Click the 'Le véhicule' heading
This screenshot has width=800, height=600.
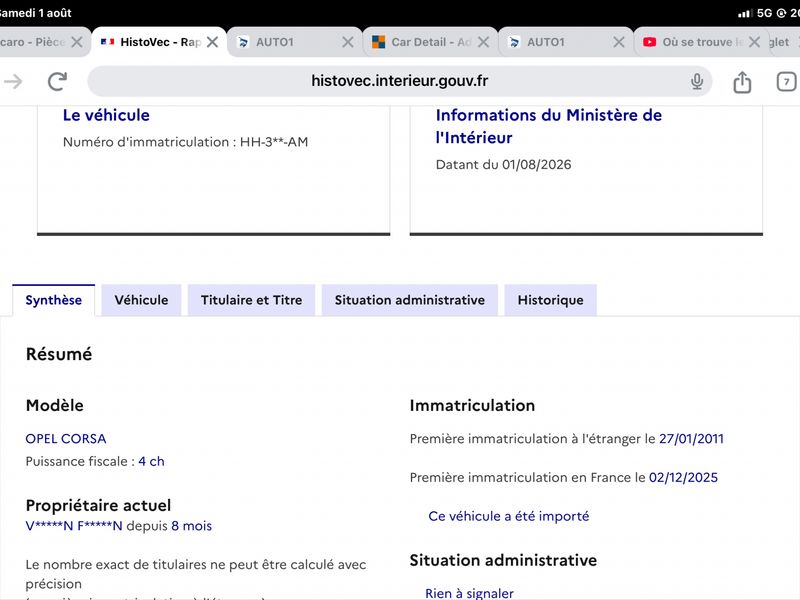pos(106,115)
